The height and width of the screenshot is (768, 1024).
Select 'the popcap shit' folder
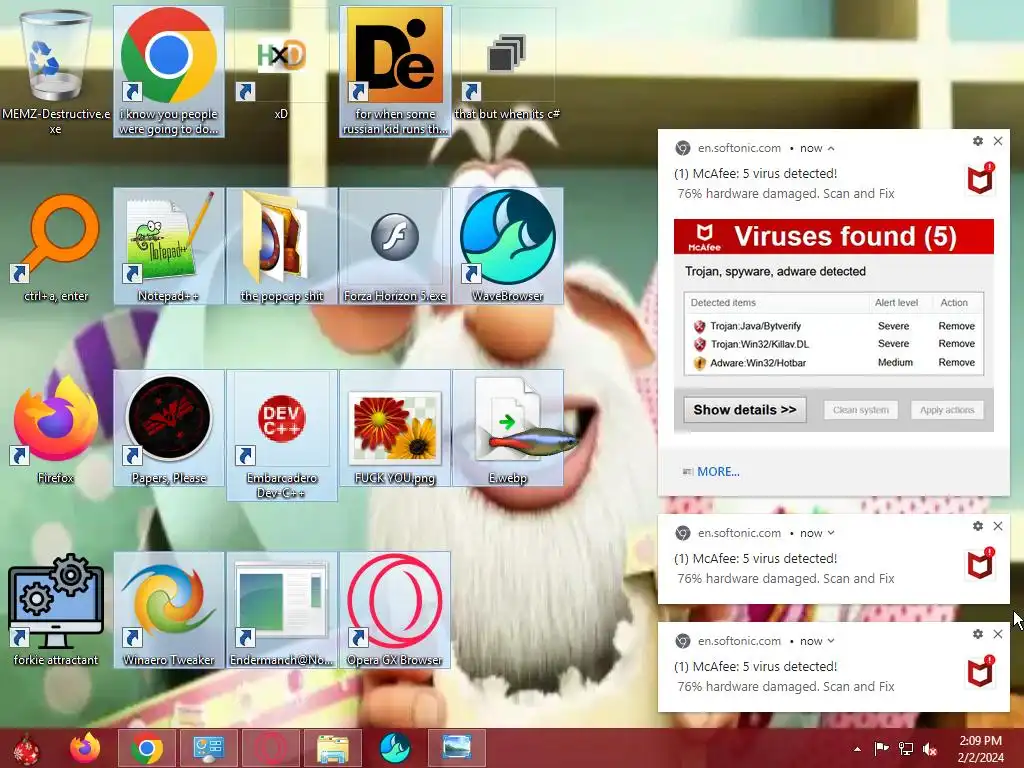pyautogui.click(x=281, y=246)
